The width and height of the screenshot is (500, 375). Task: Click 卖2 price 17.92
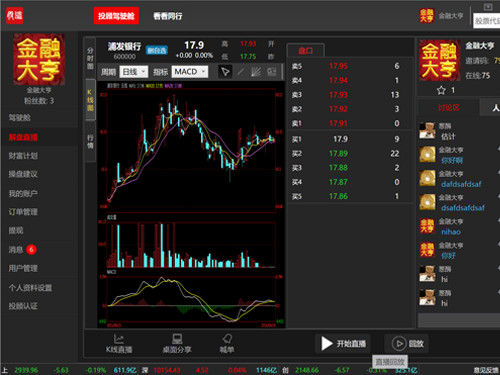338,109
